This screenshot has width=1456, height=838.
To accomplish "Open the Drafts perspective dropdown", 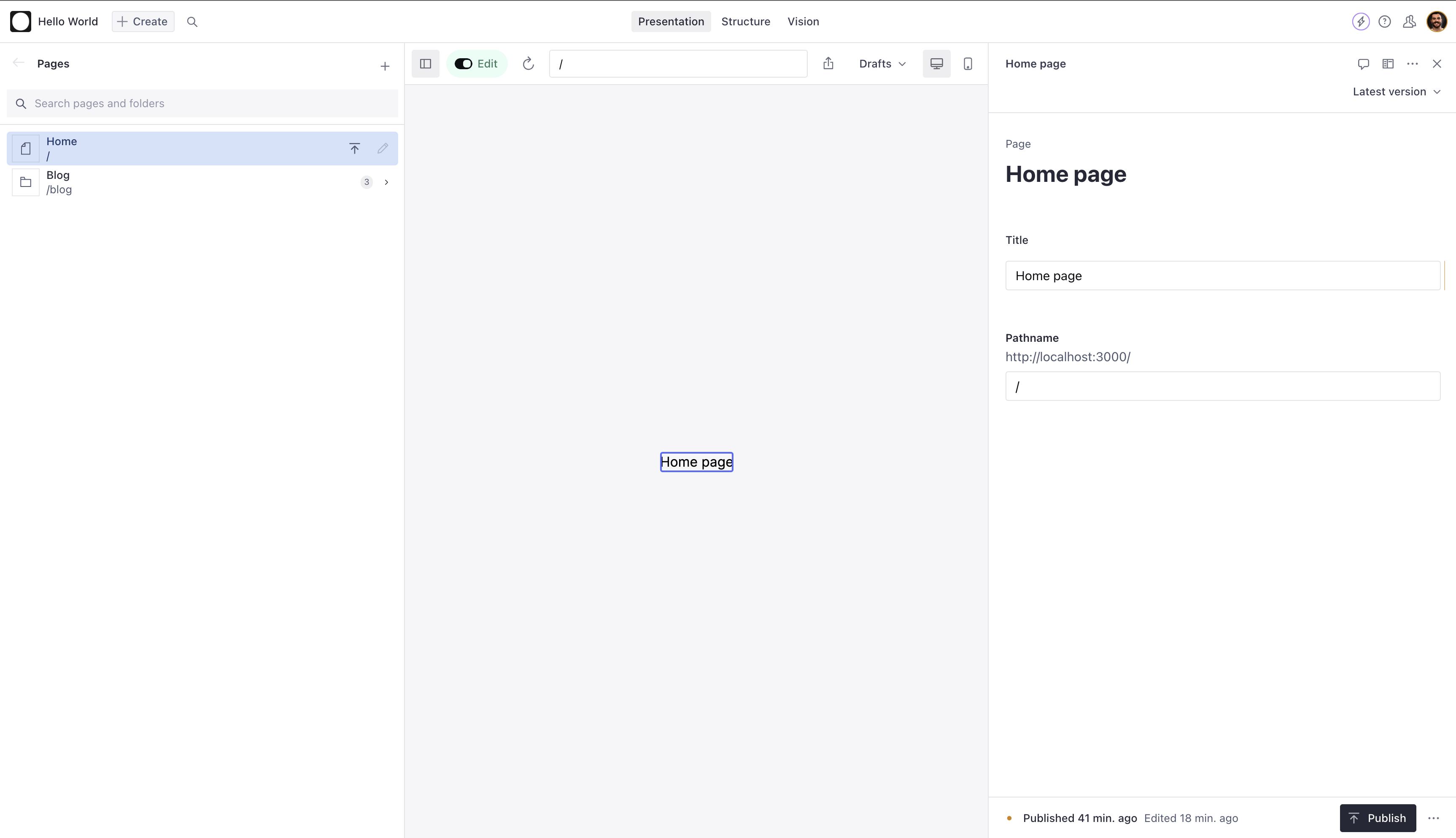I will click(882, 63).
